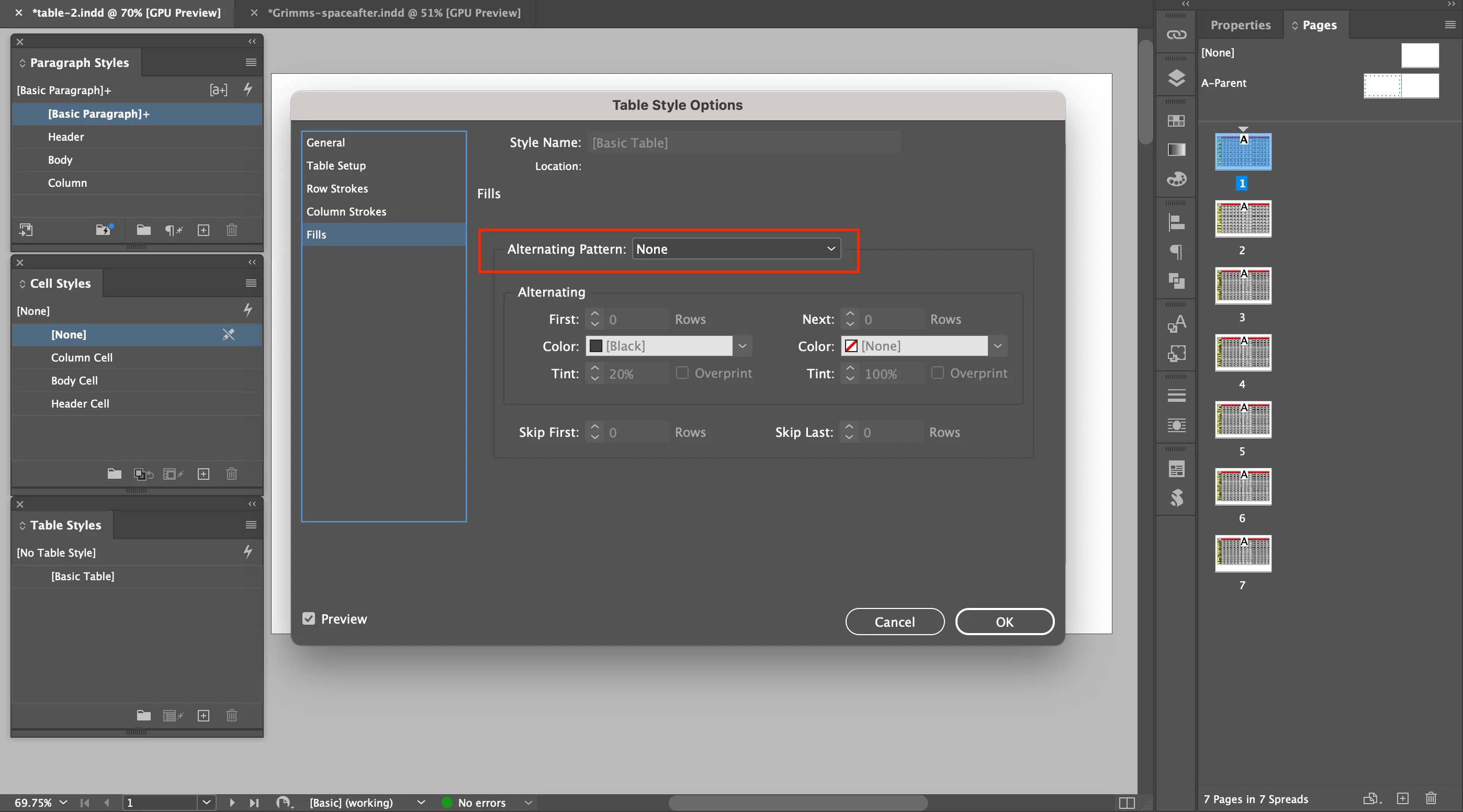This screenshot has width=1463, height=812.
Task: Expand the preflight No errors dropdown
Action: 528,803
